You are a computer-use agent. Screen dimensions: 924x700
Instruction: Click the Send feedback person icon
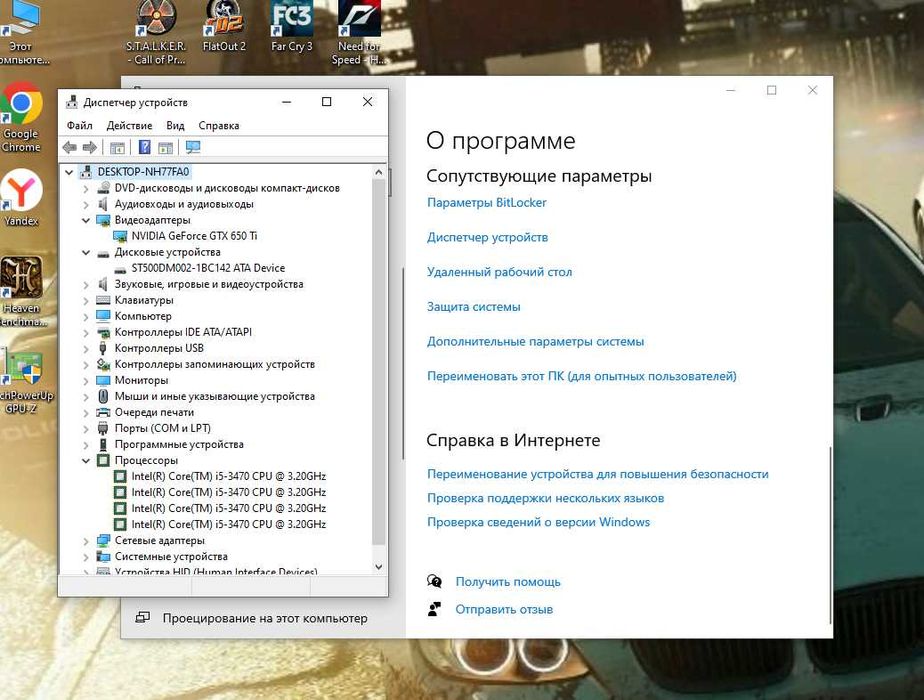pyautogui.click(x=434, y=609)
